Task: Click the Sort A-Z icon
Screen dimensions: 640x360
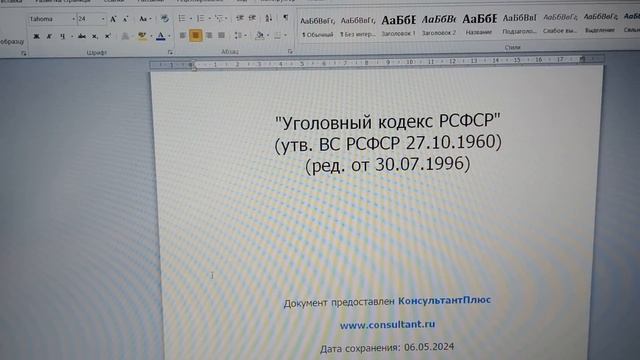Action: pos(269,18)
